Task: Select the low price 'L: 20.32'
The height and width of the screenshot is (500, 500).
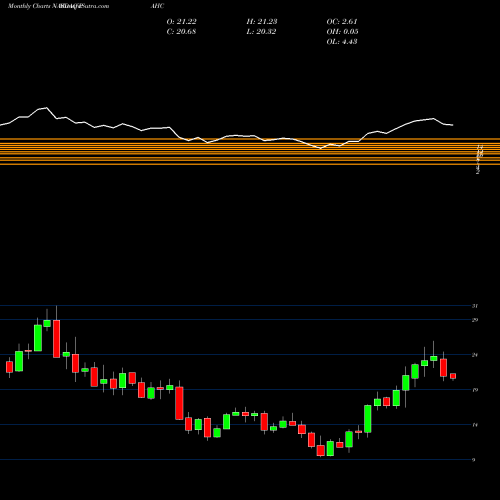Action: pyautogui.click(x=261, y=32)
